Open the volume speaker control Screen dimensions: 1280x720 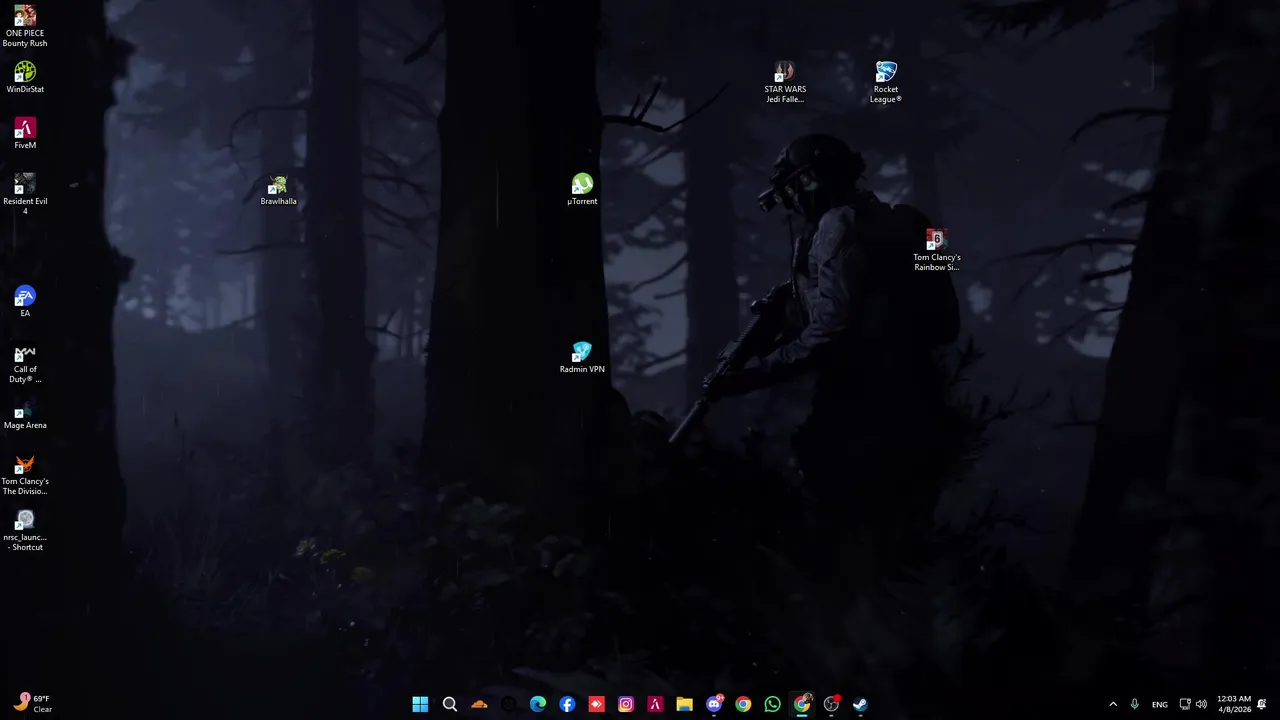point(1201,704)
